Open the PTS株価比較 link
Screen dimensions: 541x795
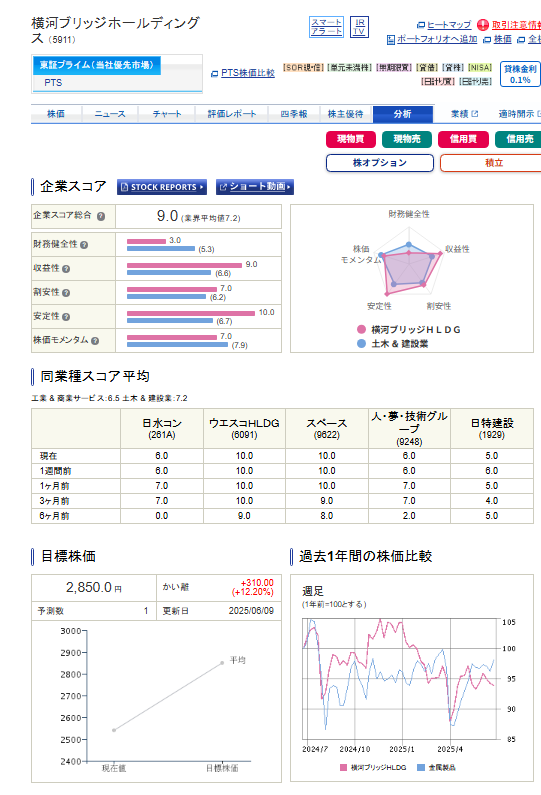(247, 73)
